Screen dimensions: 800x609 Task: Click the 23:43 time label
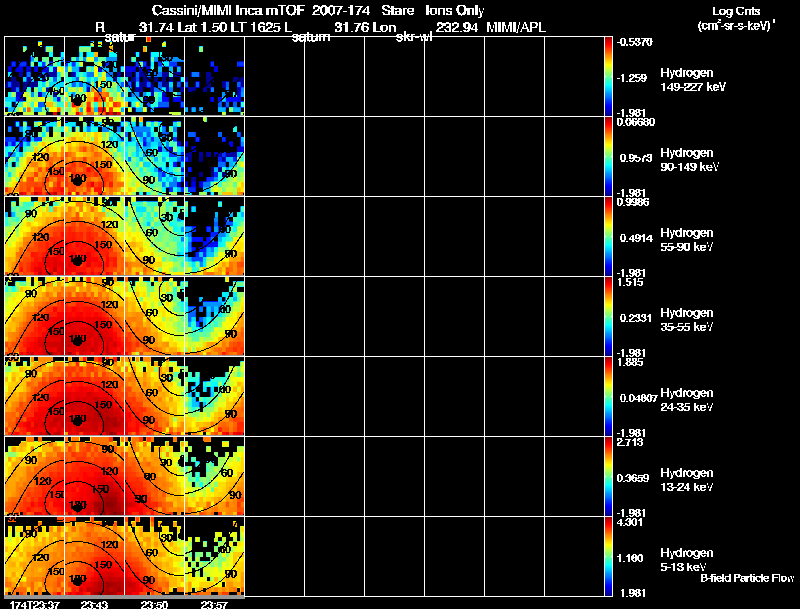(x=94, y=604)
